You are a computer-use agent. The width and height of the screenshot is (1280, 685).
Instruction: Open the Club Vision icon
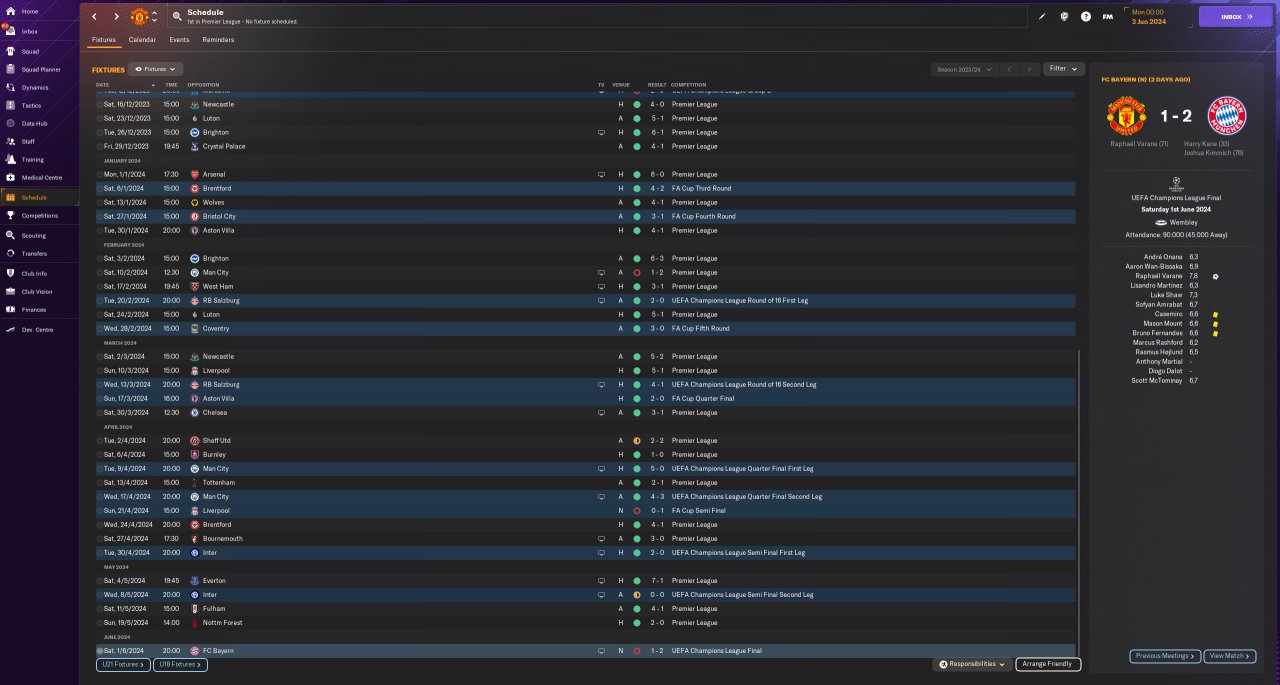click(x=10, y=291)
